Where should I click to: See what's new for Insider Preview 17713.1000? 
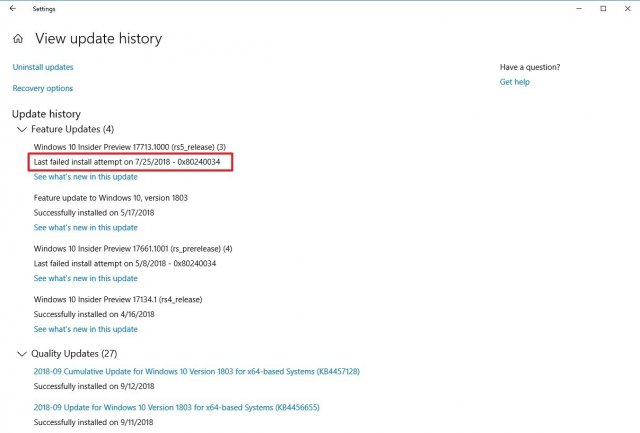85,177
